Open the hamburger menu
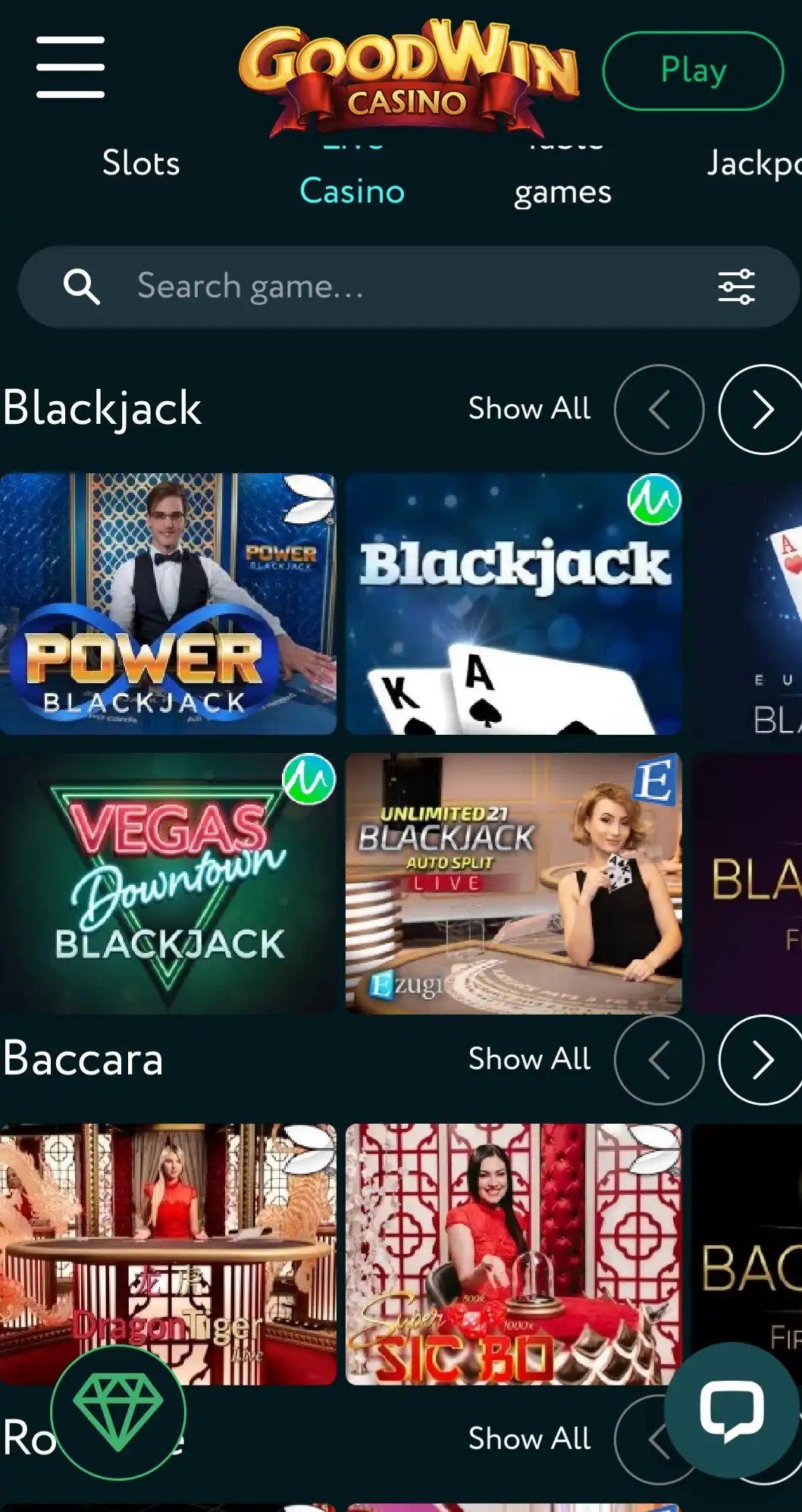This screenshot has height=1512, width=802. tap(70, 67)
